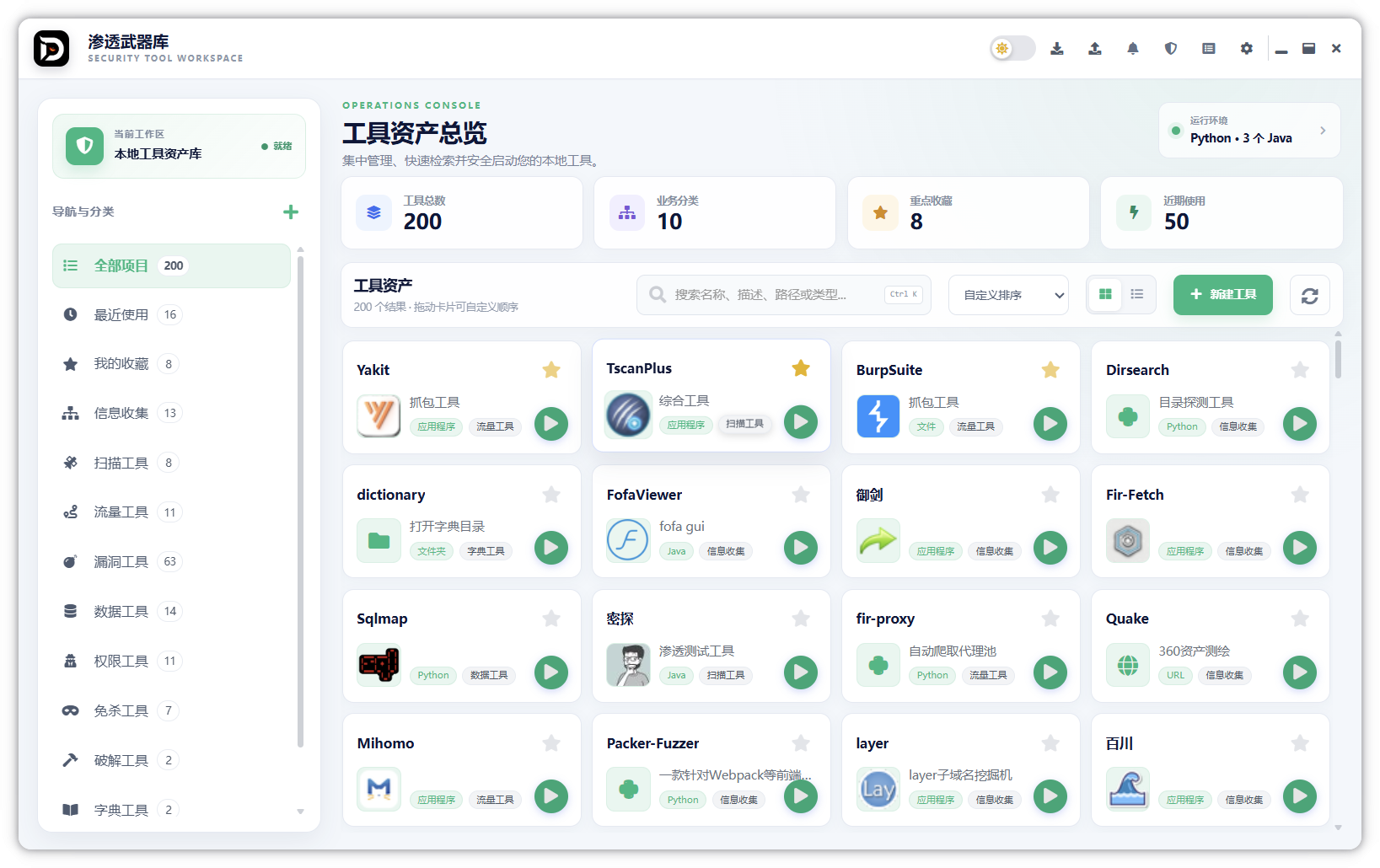Select 免杀工具 sidebar category

[171, 710]
